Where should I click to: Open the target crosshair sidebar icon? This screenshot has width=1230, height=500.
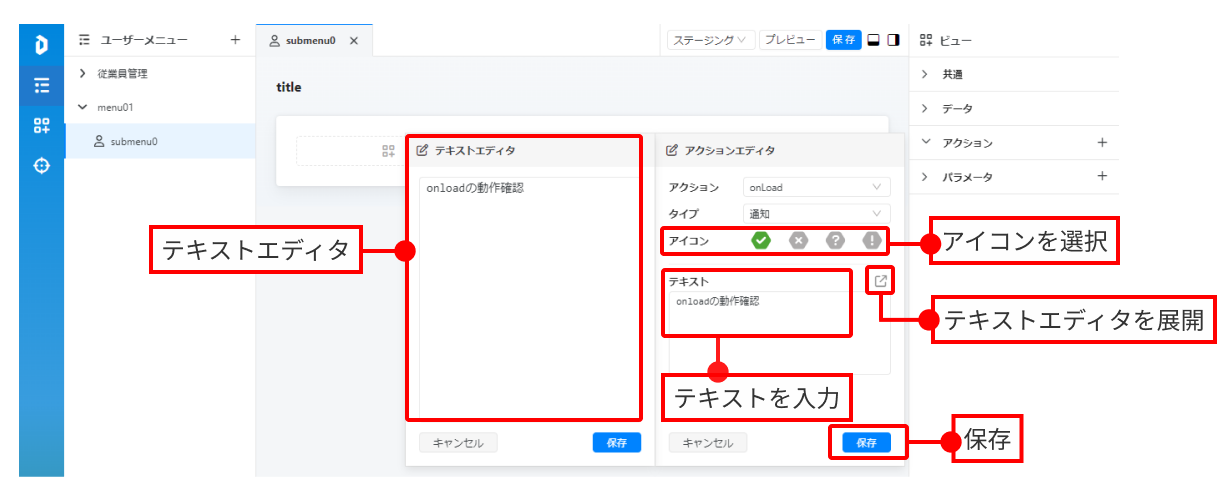click(42, 166)
